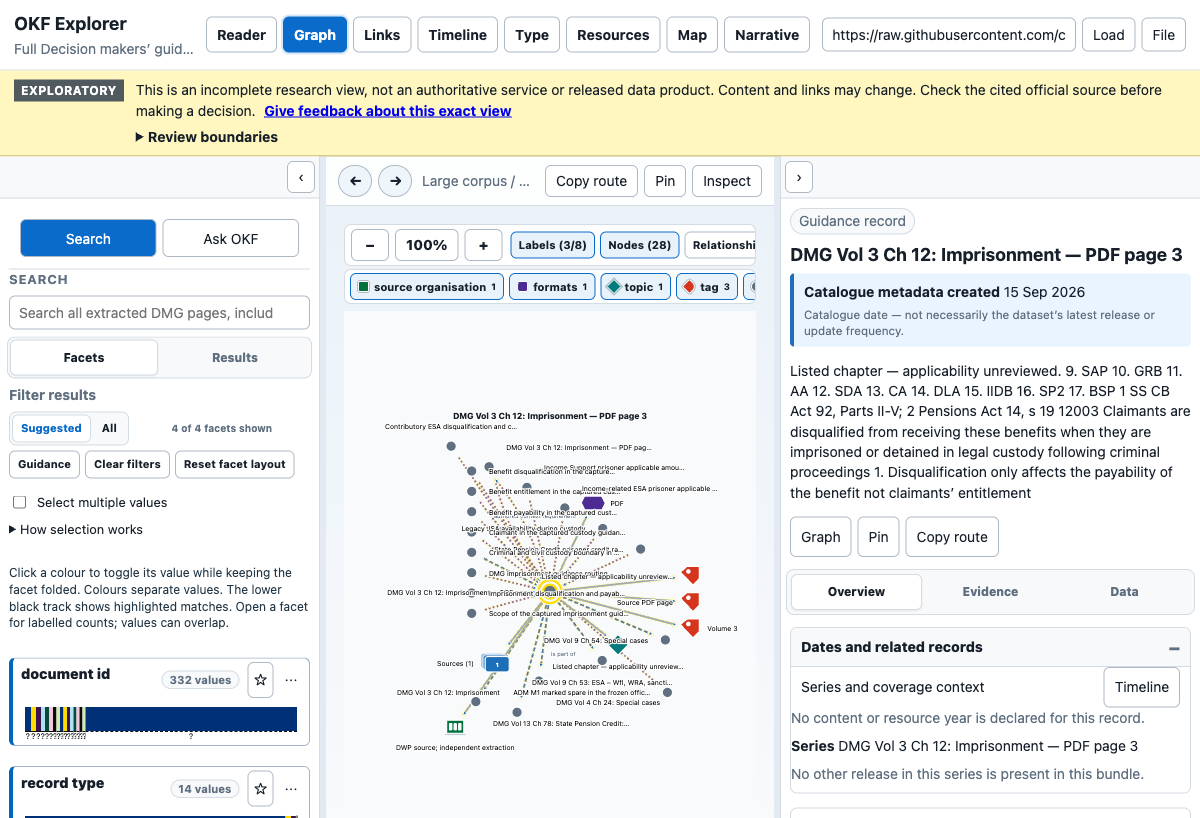Click Copy route next to the breadcrumb

[591, 181]
